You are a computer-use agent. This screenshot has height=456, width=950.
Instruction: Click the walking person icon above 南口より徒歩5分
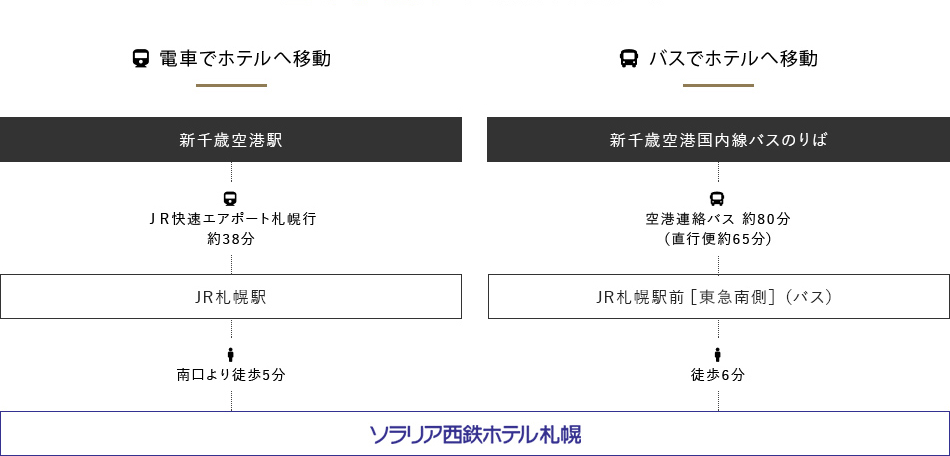(230, 355)
